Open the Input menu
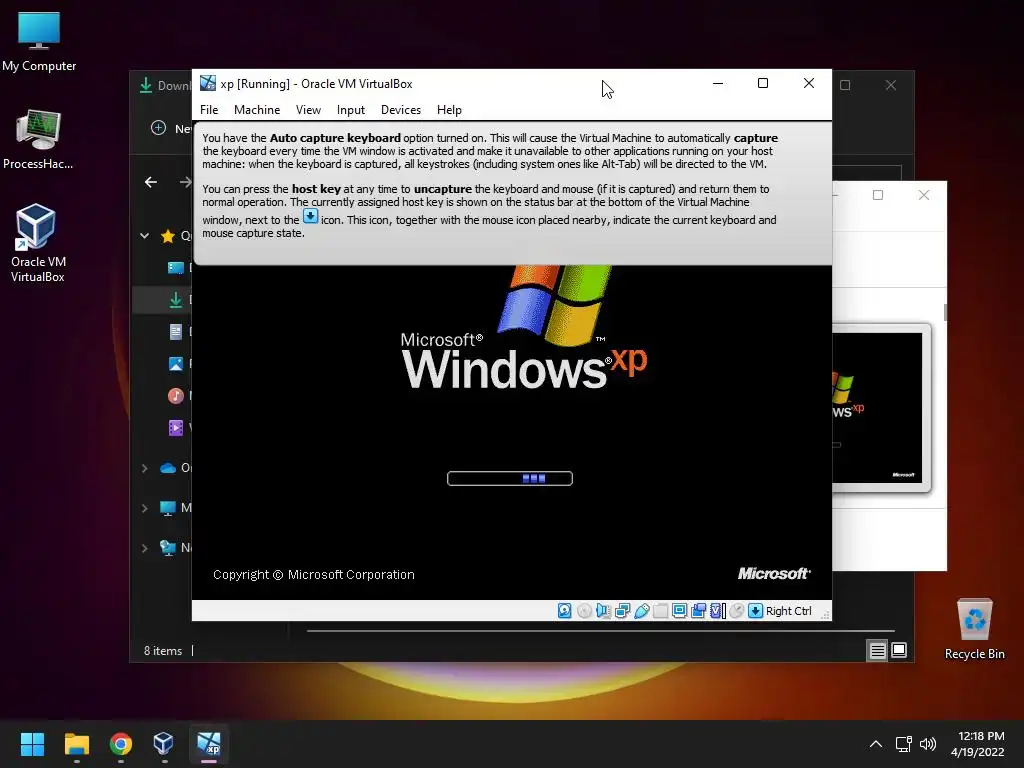The width and height of the screenshot is (1024, 768). (x=351, y=110)
